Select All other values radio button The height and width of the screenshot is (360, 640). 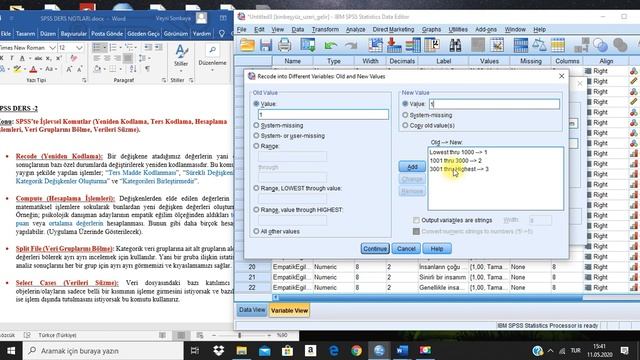pyautogui.click(x=256, y=231)
